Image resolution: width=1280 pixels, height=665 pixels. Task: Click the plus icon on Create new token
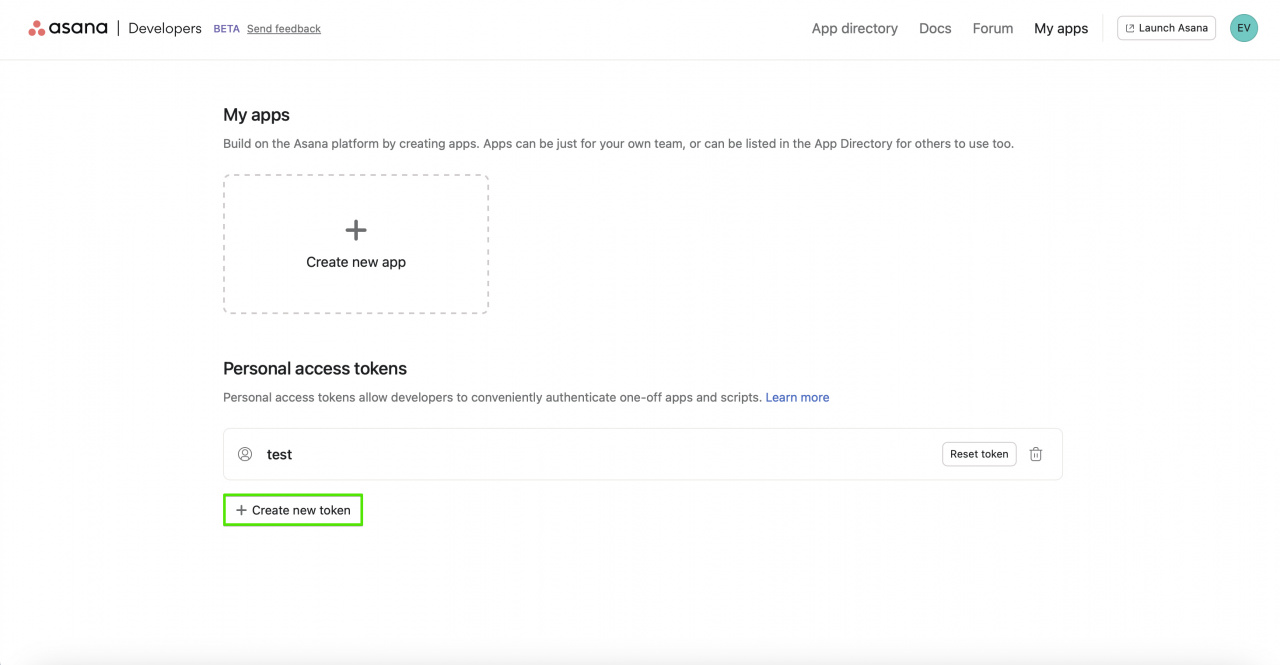[240, 510]
